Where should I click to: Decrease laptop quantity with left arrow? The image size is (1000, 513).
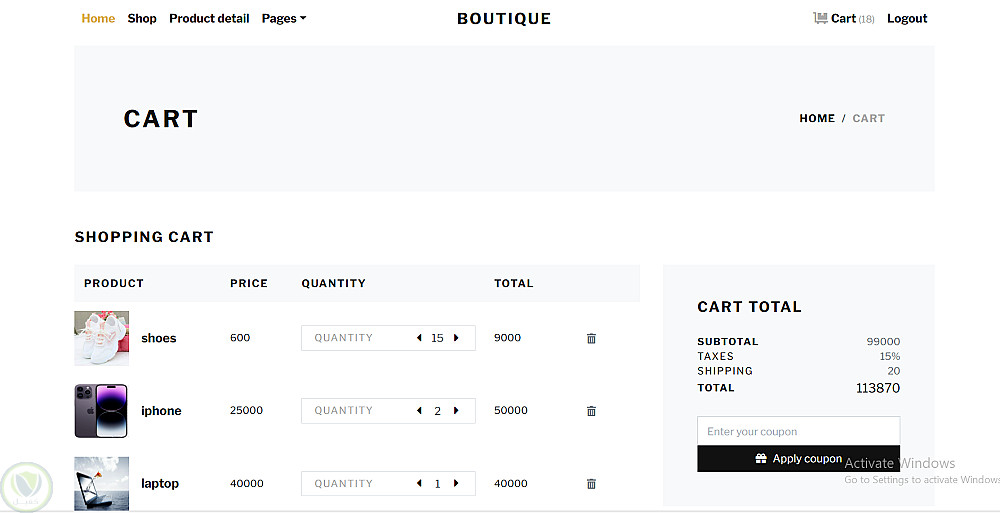tap(419, 484)
